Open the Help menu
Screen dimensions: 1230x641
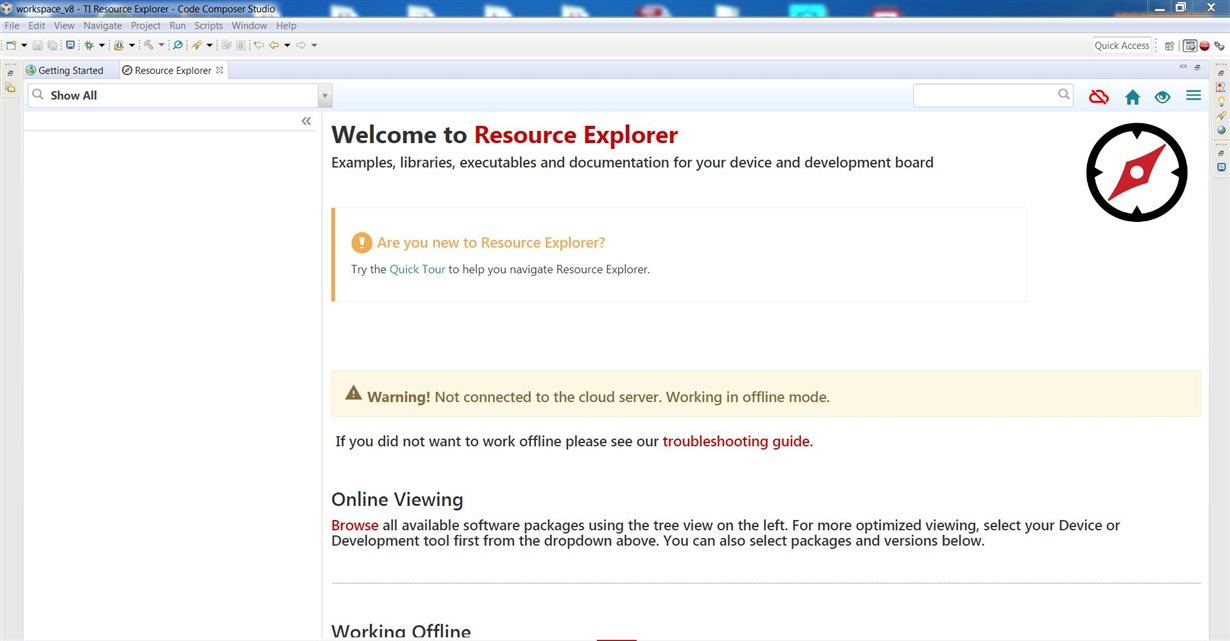286,26
